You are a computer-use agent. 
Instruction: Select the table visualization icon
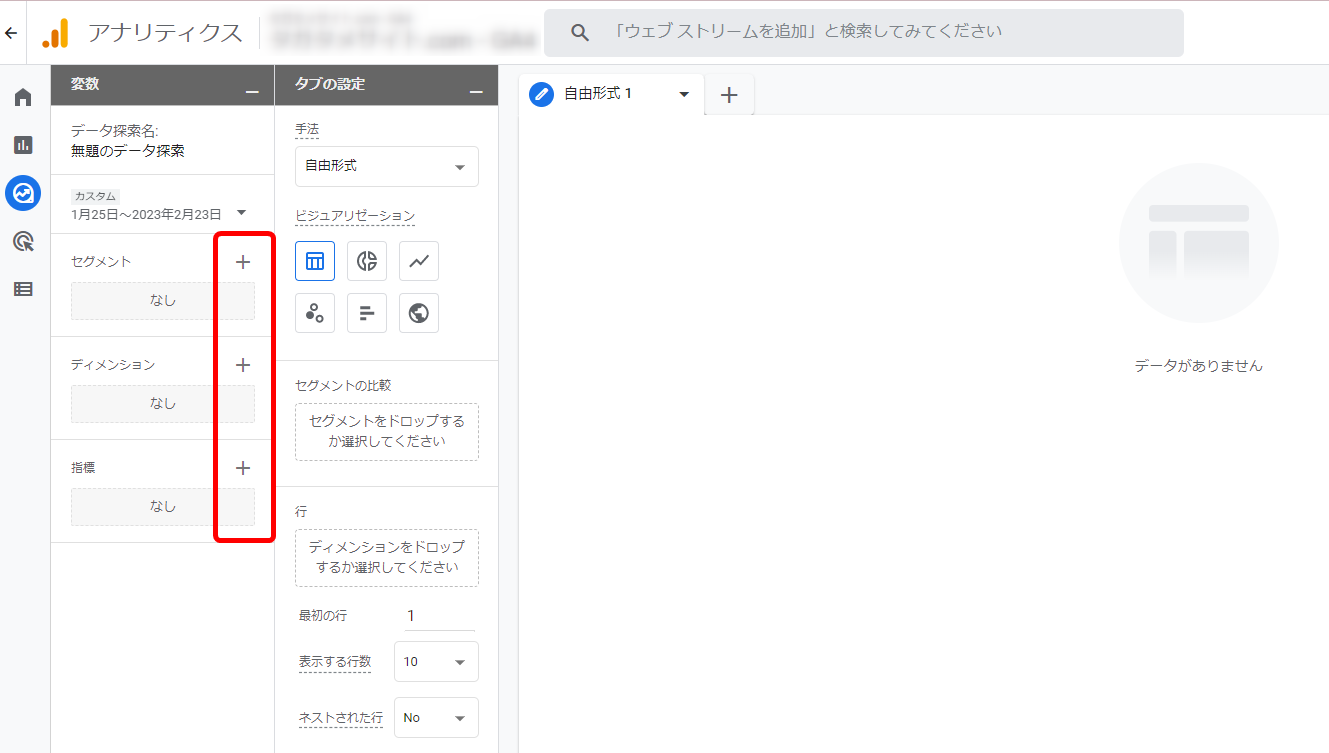tap(315, 261)
